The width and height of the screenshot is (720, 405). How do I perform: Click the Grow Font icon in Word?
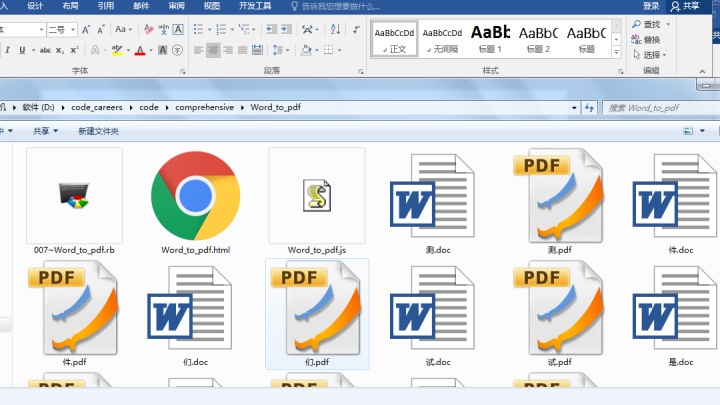(86, 30)
